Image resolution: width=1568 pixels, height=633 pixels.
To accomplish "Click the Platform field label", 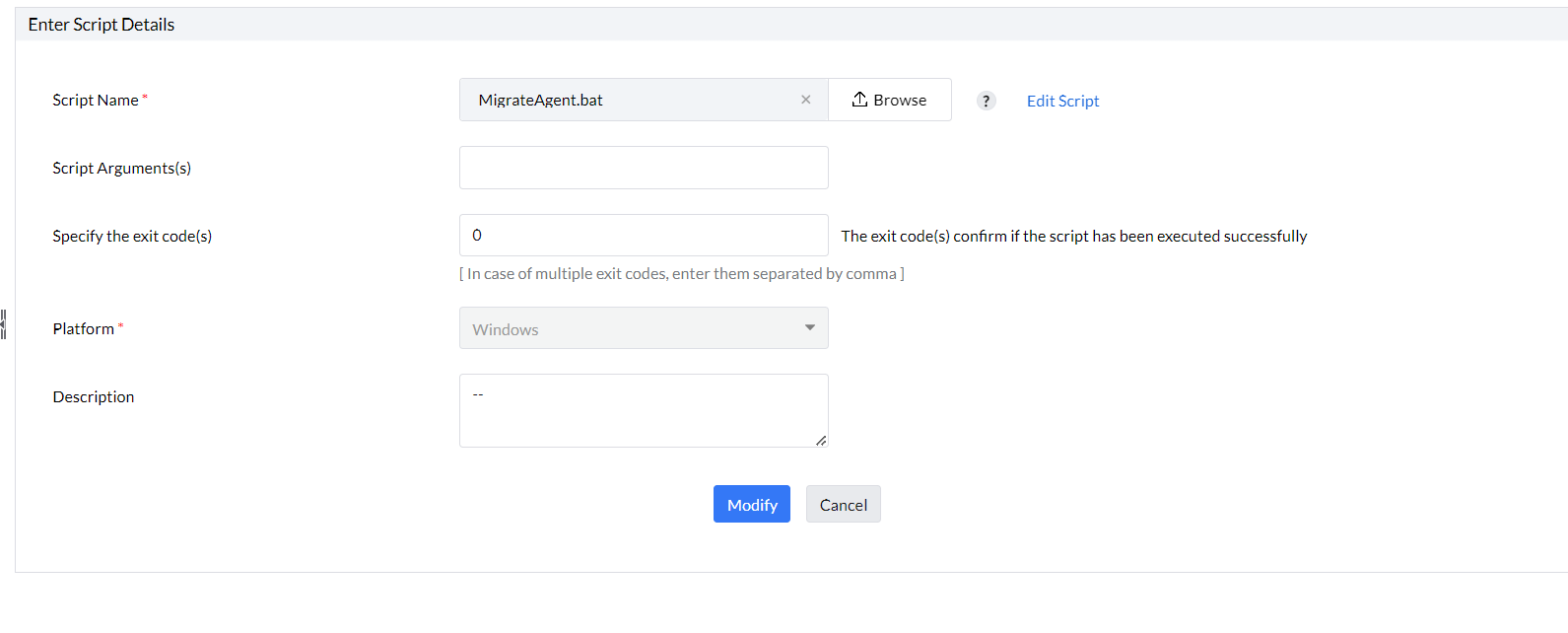I will 84,328.
